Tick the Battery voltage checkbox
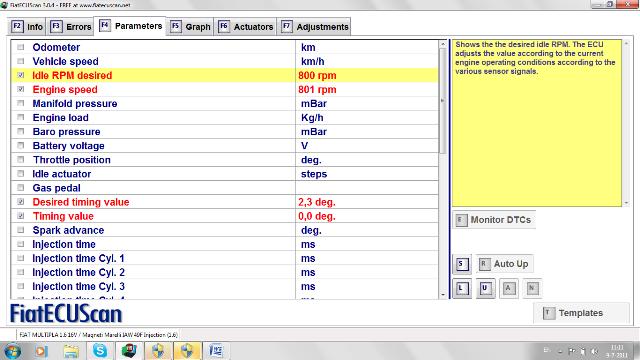The image size is (640, 360). (20, 146)
